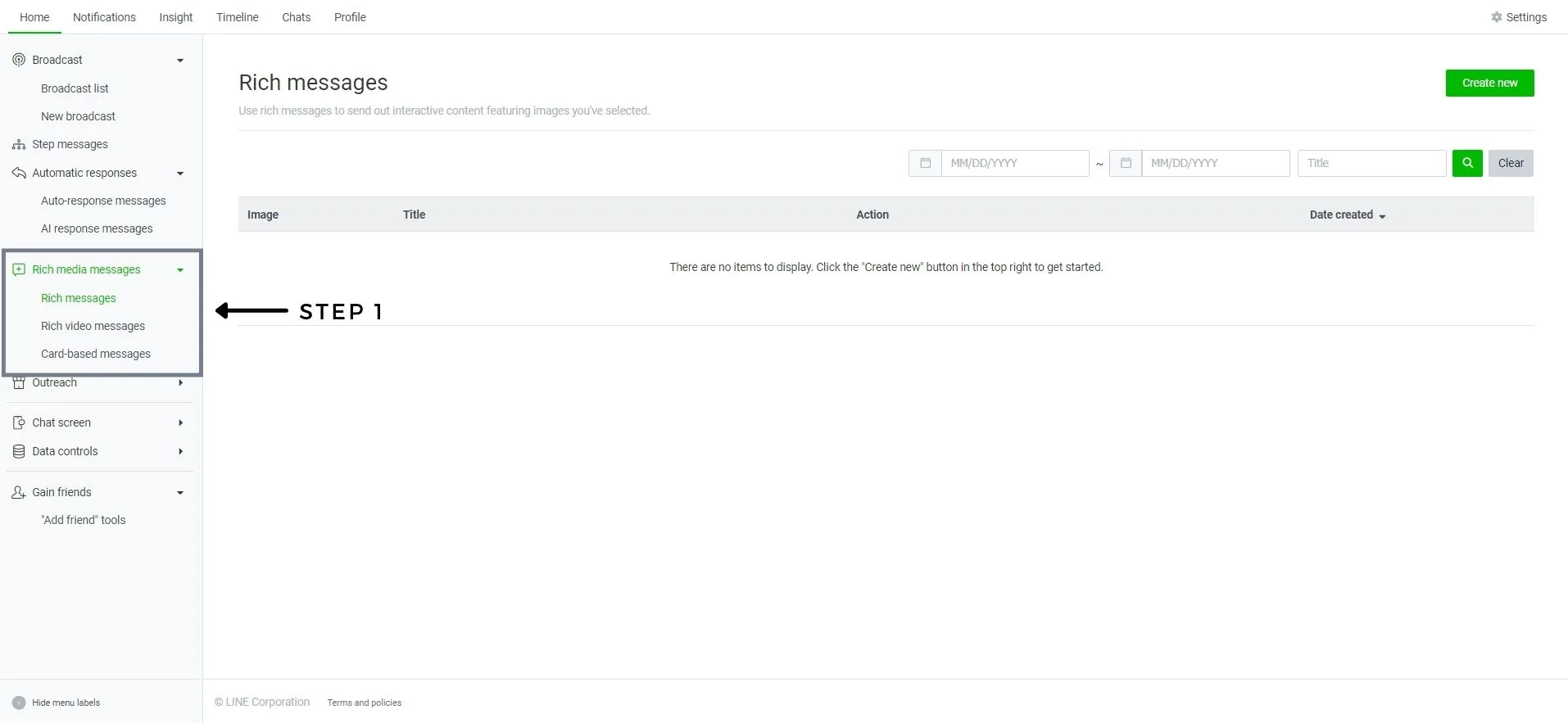
Task: Click the Rich media messages icon
Action: pyautogui.click(x=19, y=269)
